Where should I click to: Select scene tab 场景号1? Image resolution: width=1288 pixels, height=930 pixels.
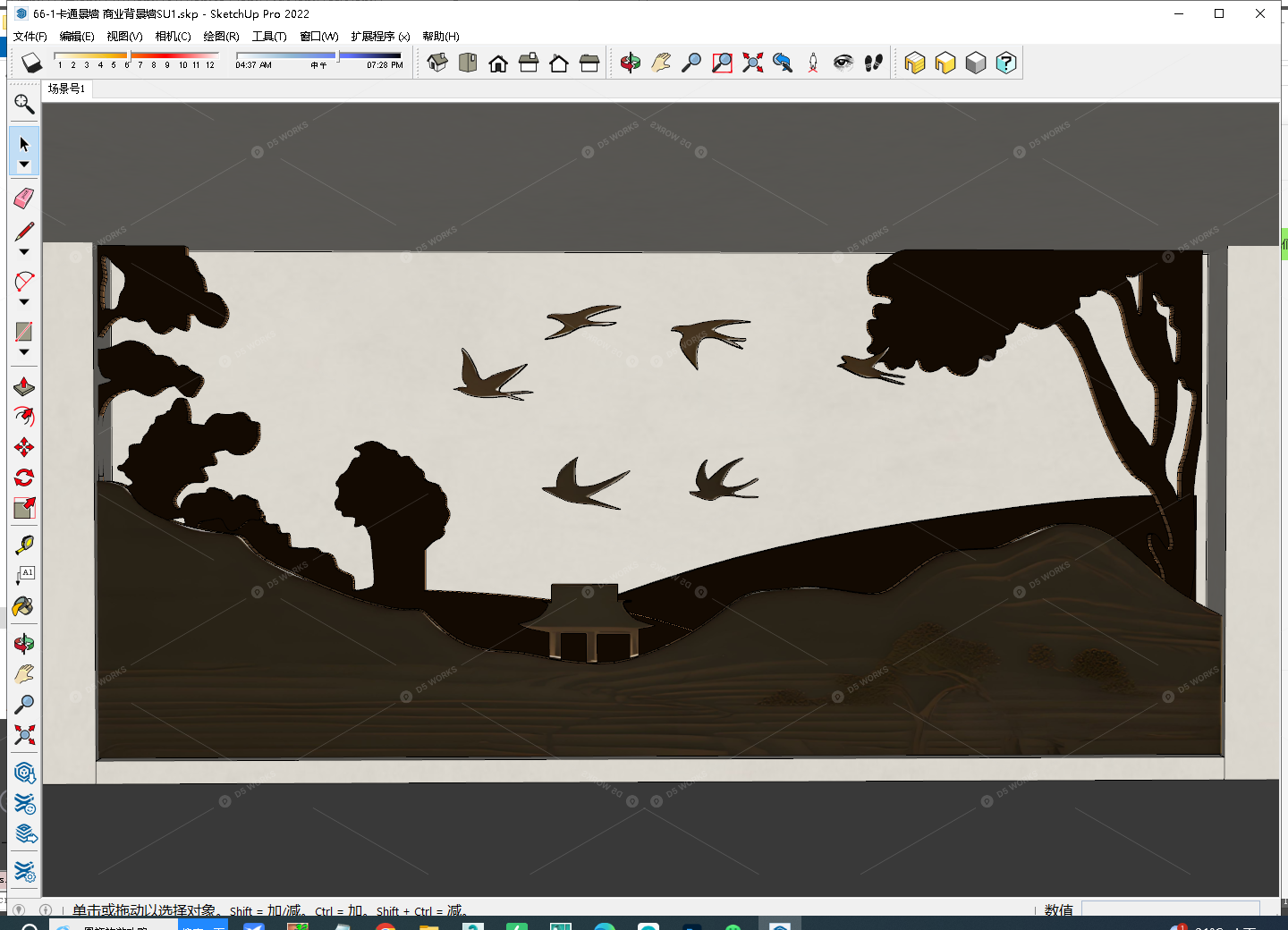point(66,89)
